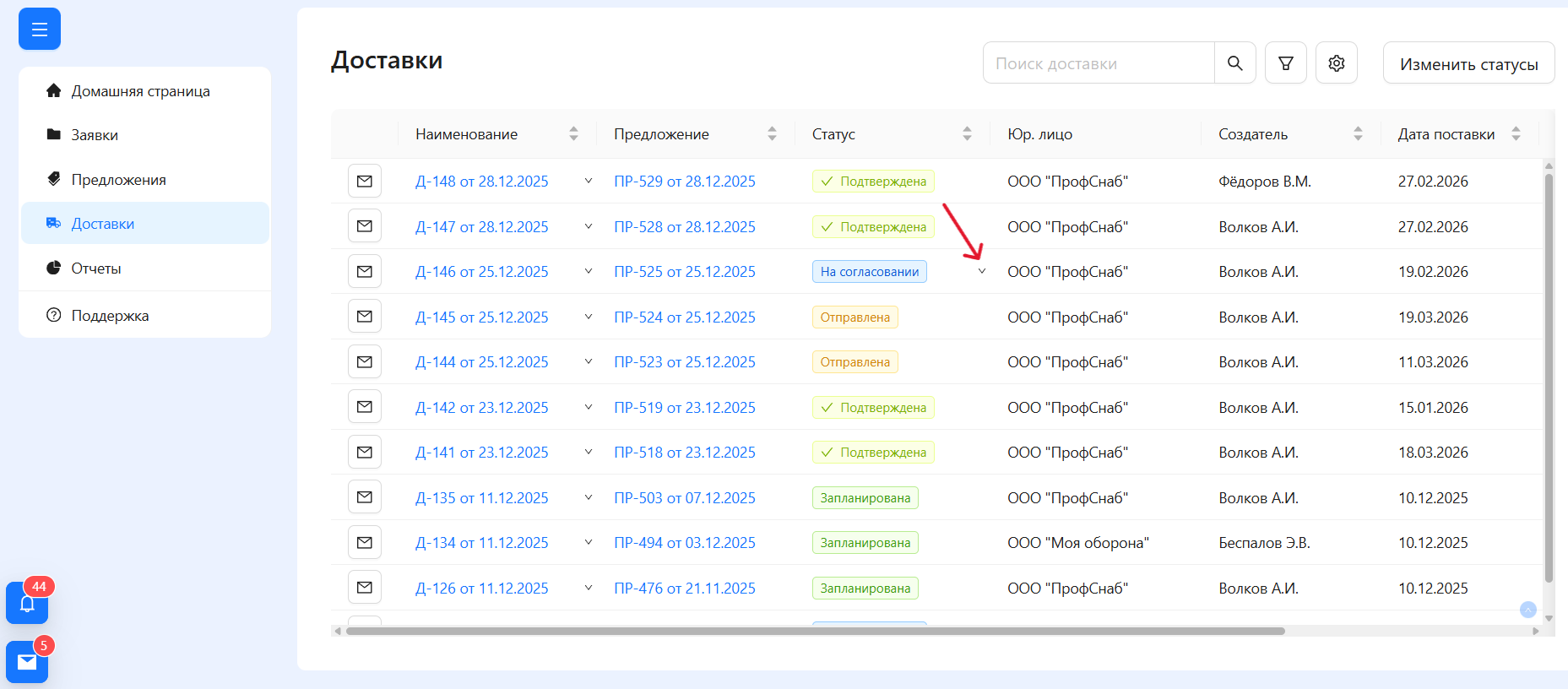Open offer link ПР-529 от 28.12.2025
Viewport: 1568px width, 689px height.
pos(684,182)
